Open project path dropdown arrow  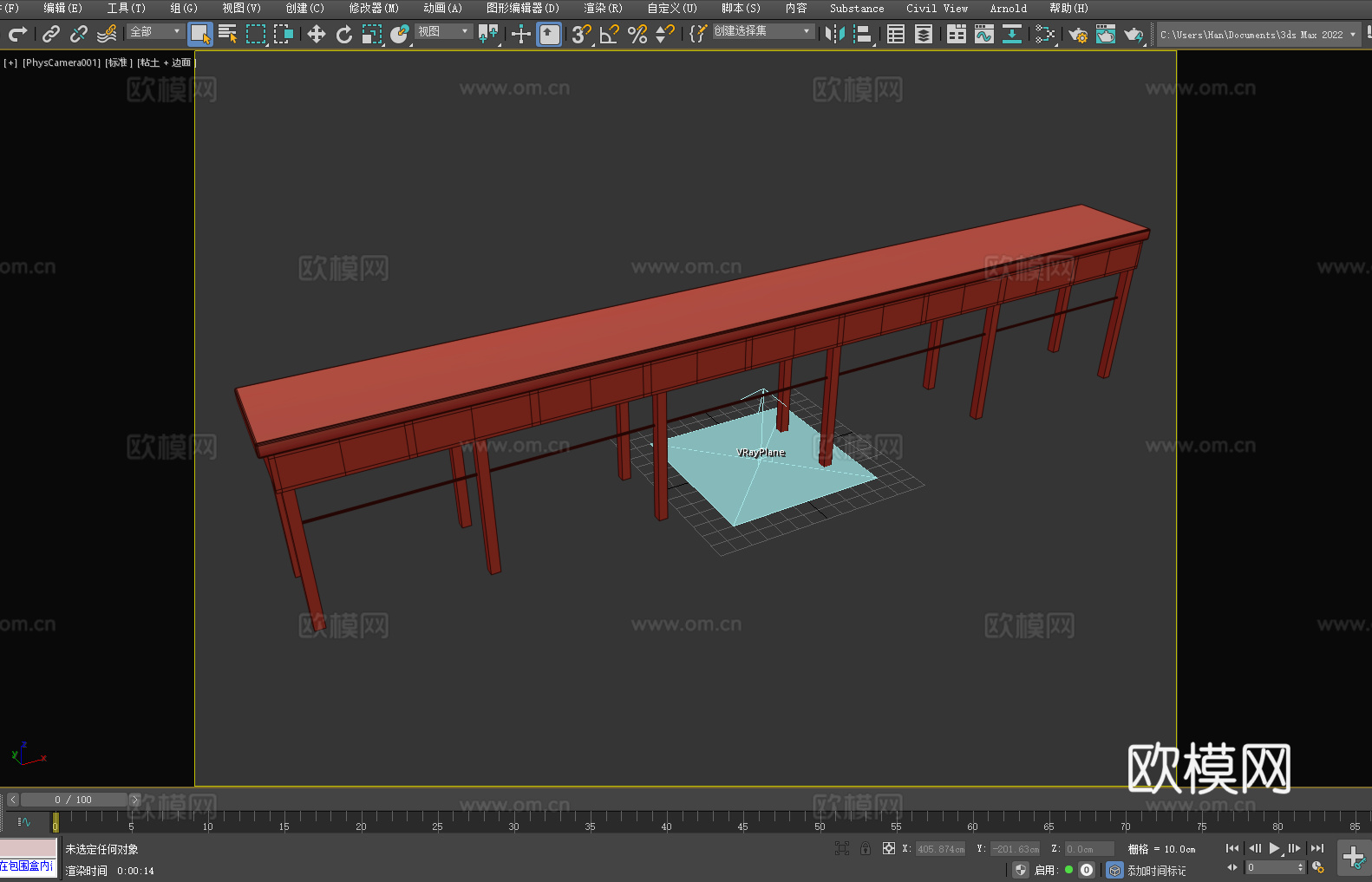click(x=1353, y=35)
